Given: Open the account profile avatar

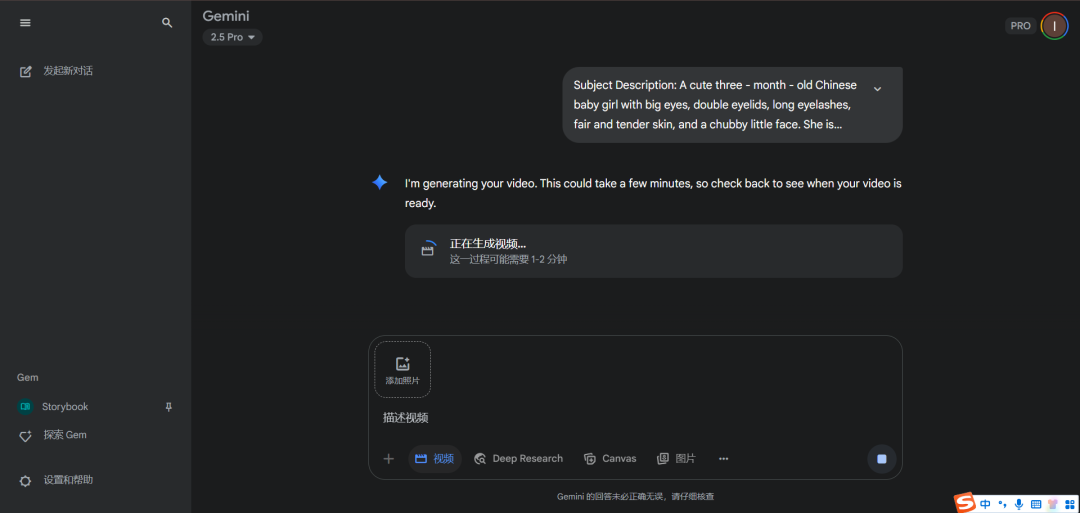Looking at the screenshot, I should coord(1054,26).
